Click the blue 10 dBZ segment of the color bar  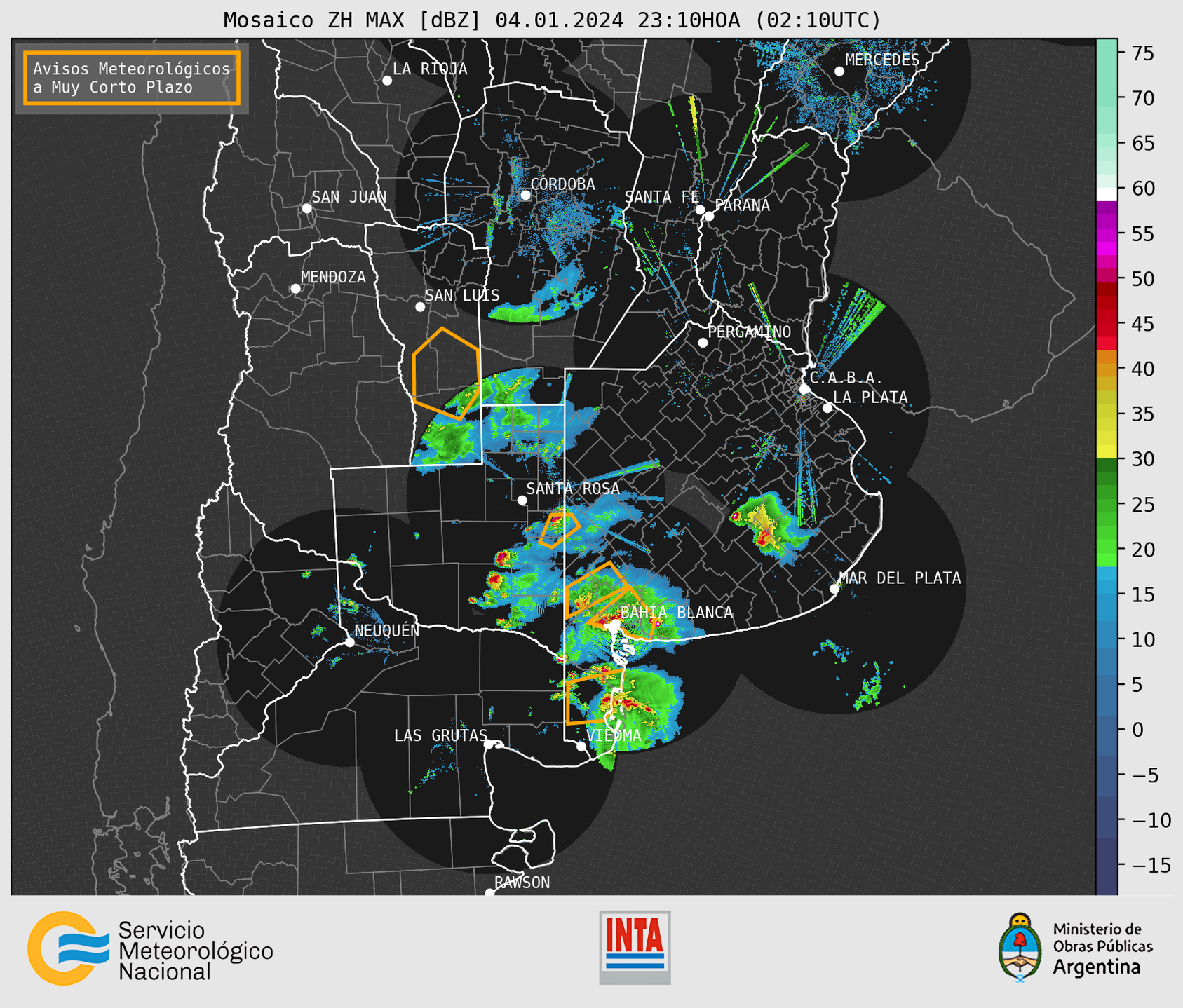point(1107,639)
